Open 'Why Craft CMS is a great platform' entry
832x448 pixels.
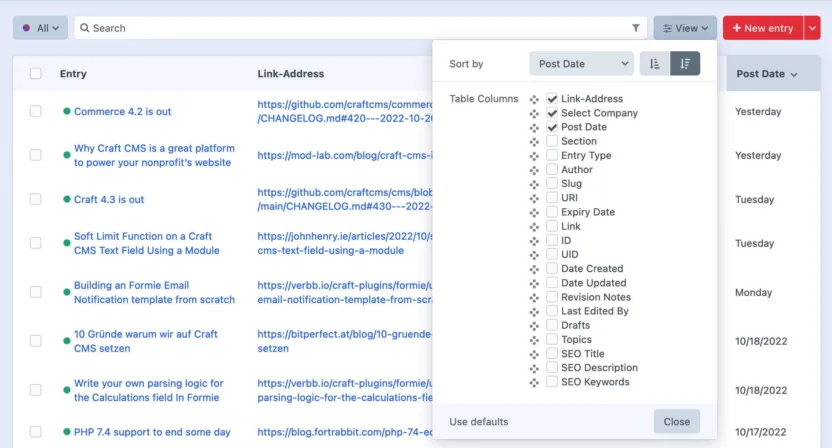tap(154, 156)
